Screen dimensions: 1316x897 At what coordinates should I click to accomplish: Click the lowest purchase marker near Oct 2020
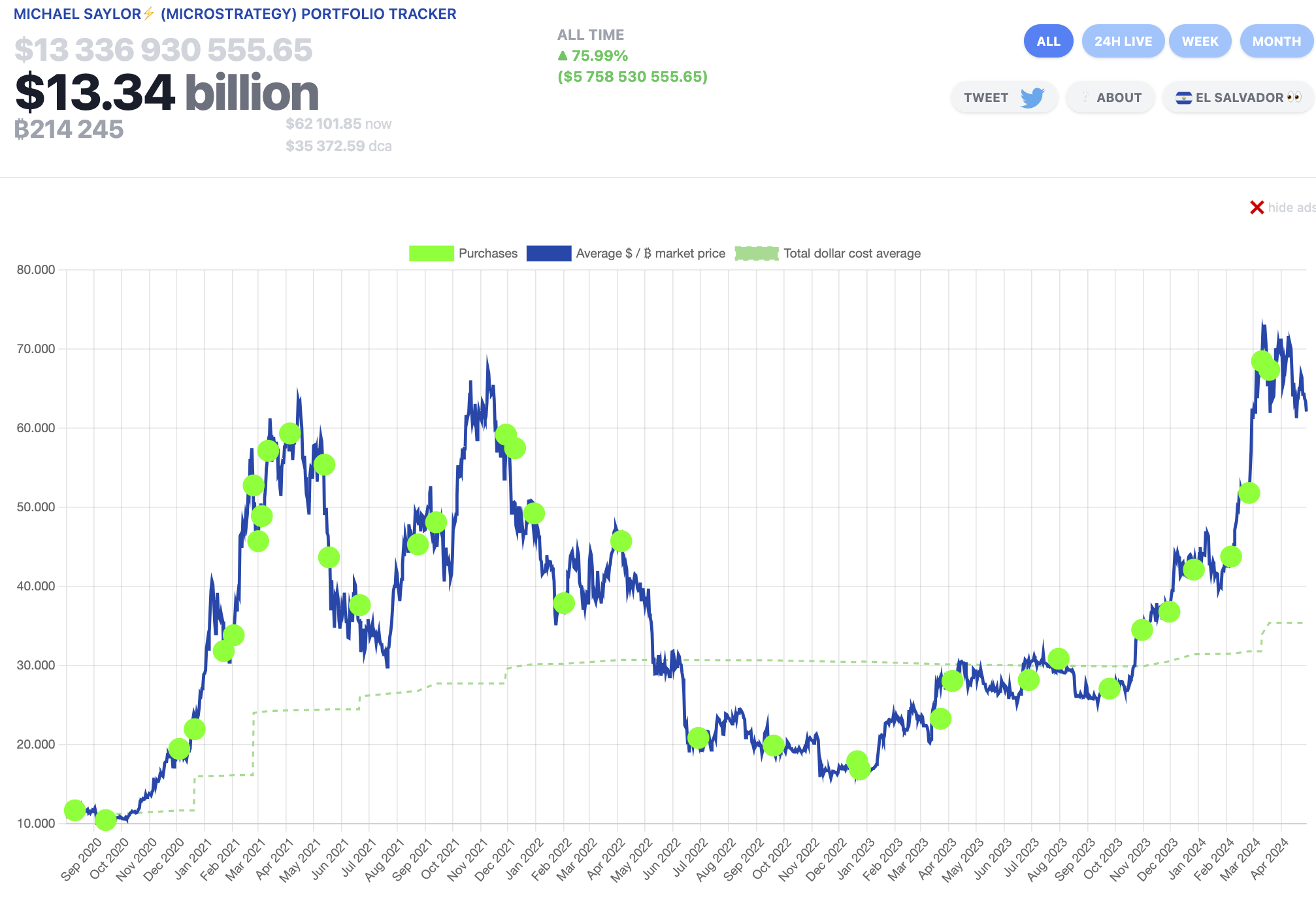tap(106, 820)
